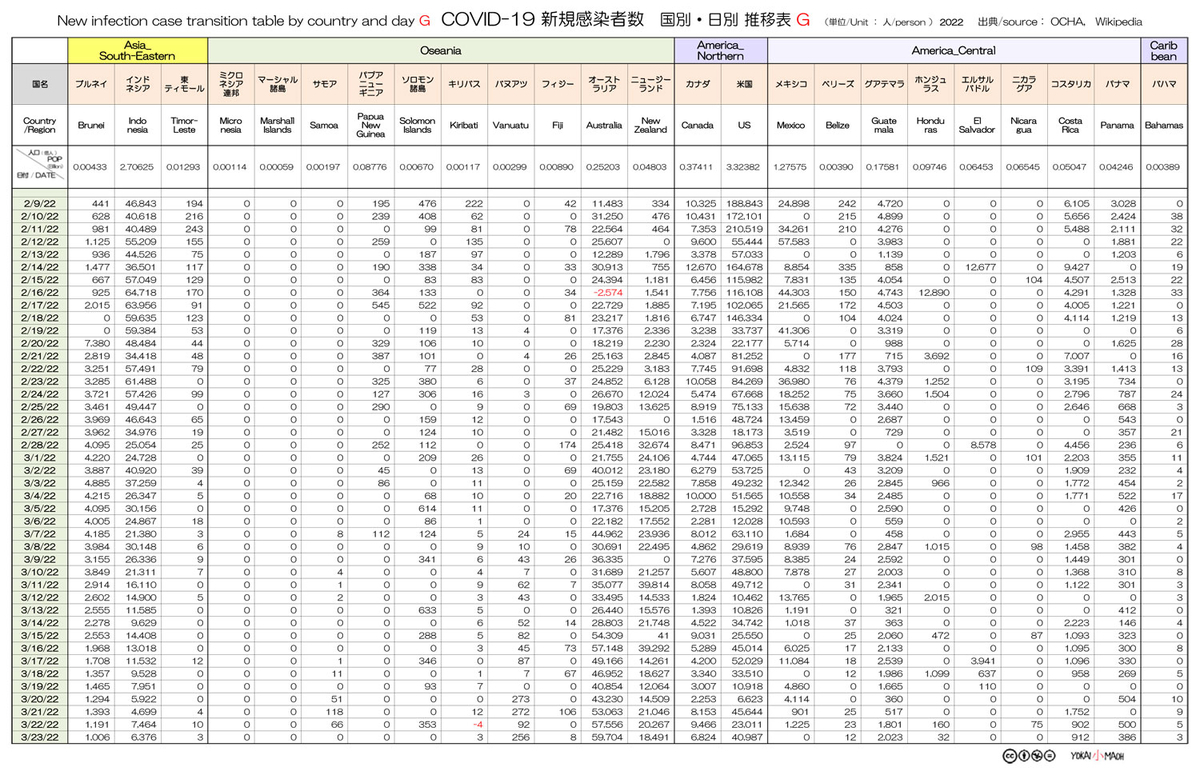Image resolution: width=1200 pixels, height=771 pixels.
Task: Click the New Zealand column header
Action: coord(650,125)
